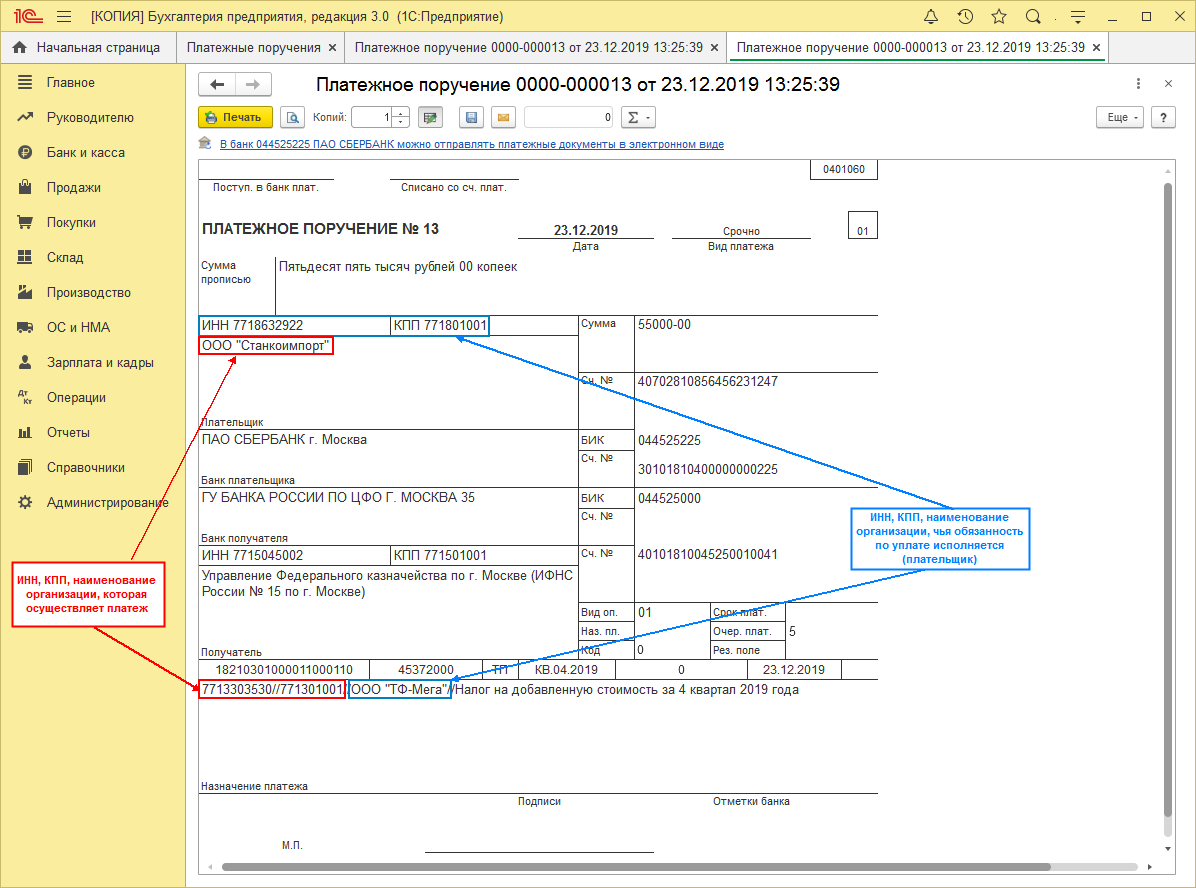Open favorites star icon

(x=998, y=16)
